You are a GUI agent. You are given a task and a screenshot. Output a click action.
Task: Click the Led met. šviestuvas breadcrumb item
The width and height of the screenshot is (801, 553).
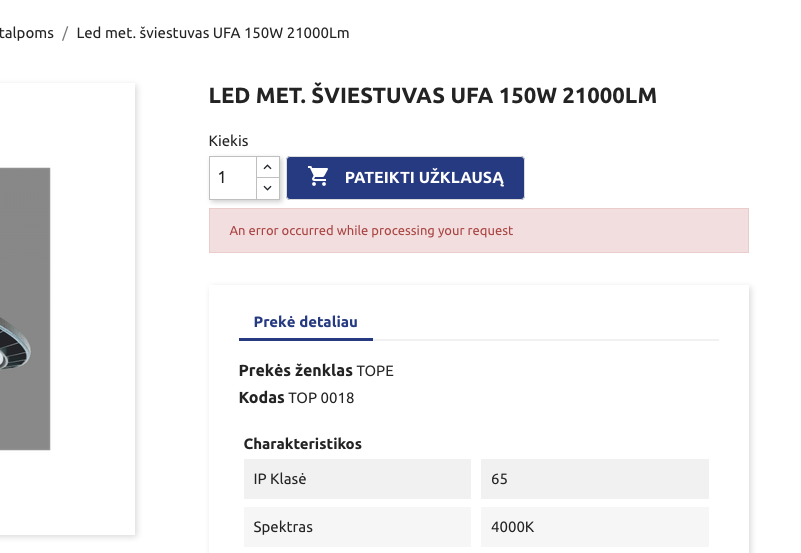point(213,33)
